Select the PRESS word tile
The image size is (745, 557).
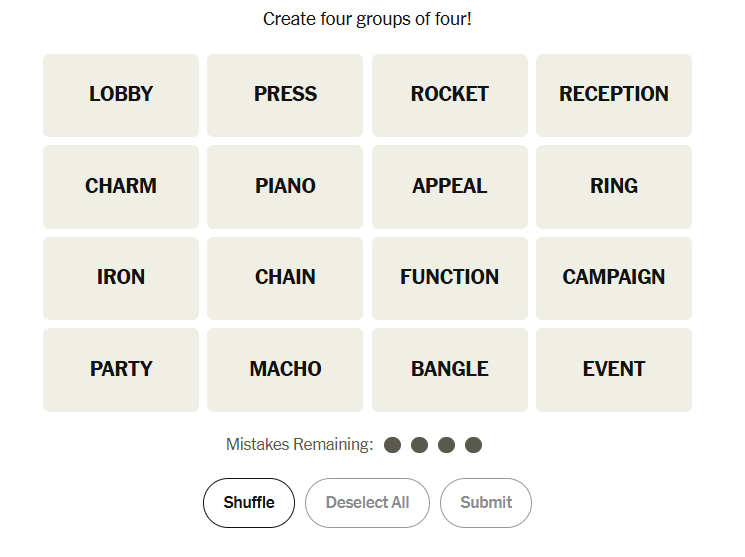285,95
